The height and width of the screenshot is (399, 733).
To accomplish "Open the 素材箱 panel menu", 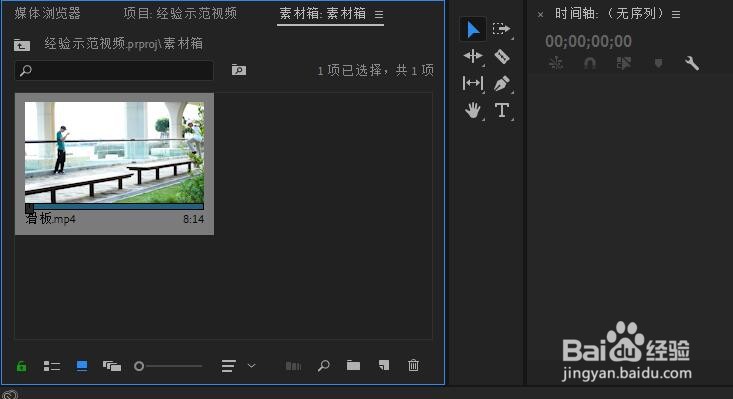I will point(379,14).
